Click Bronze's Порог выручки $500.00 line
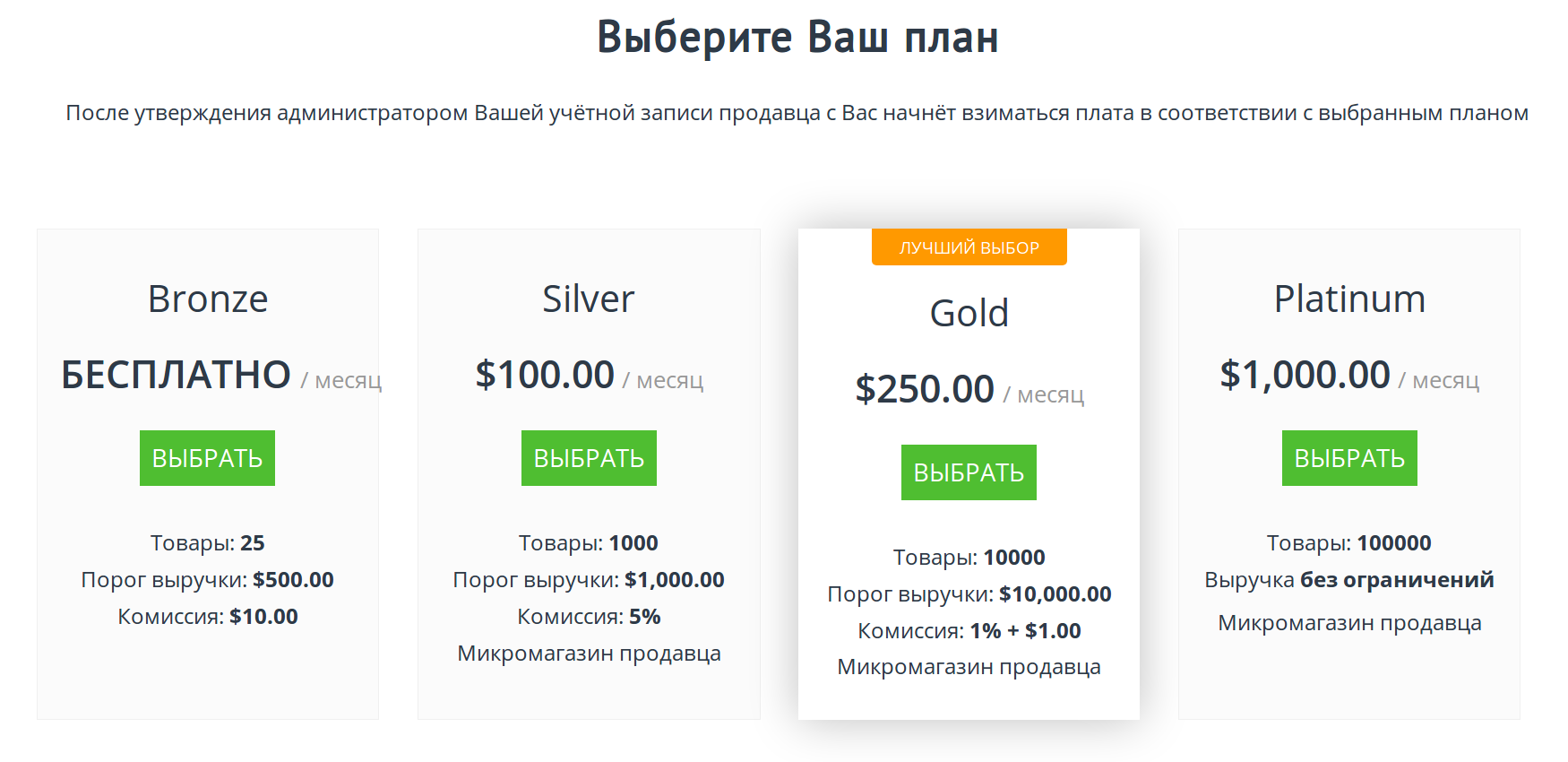 (x=208, y=580)
